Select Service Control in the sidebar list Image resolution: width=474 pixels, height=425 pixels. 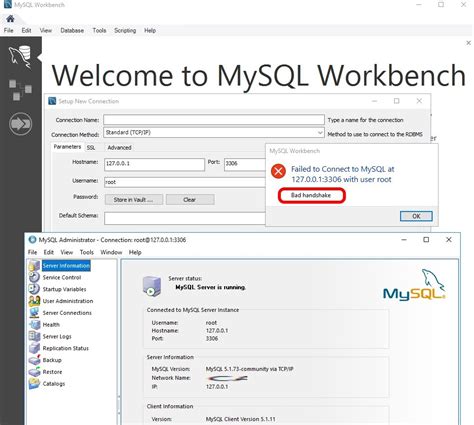pos(62,277)
